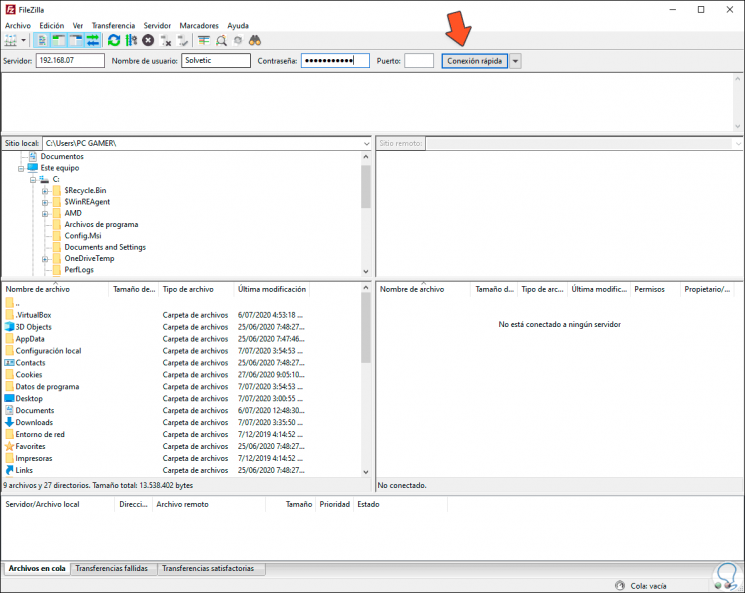Open the Sitio local path dropdown

[366, 143]
